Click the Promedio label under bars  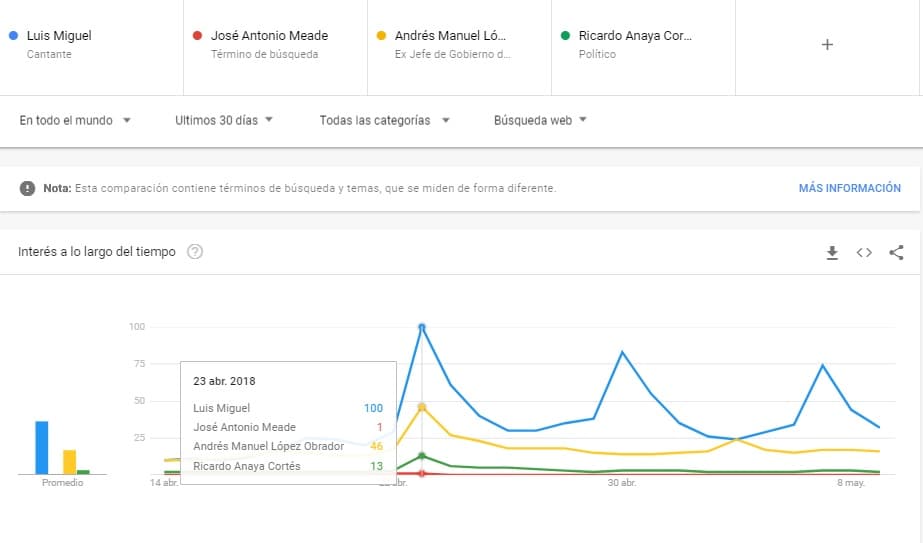click(x=62, y=483)
